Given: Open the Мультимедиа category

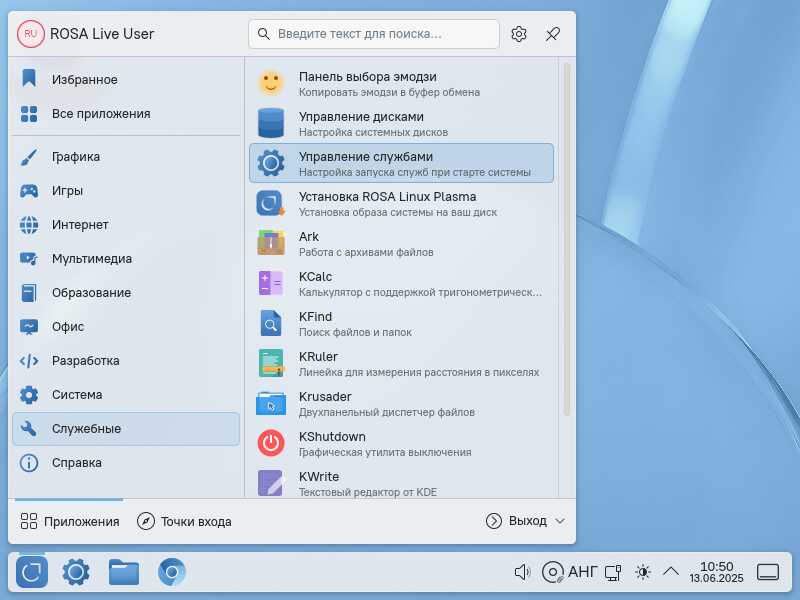Looking at the screenshot, I should point(126,259).
